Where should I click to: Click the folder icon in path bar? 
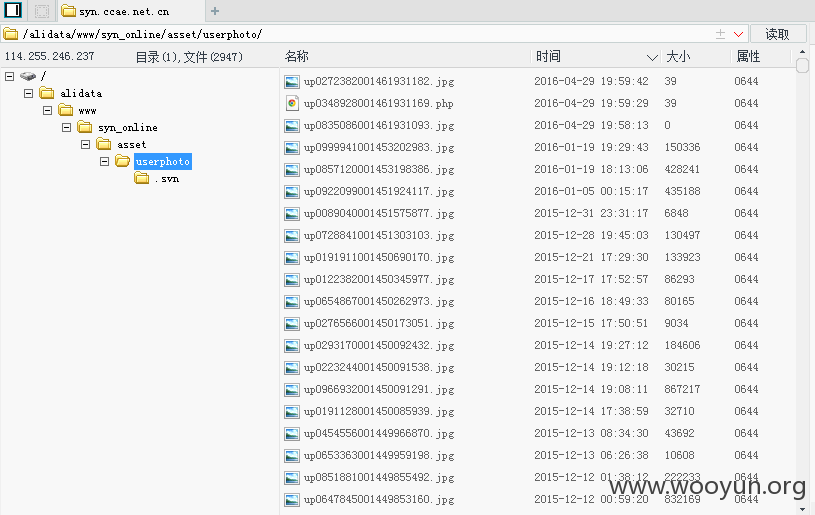click(x=10, y=34)
